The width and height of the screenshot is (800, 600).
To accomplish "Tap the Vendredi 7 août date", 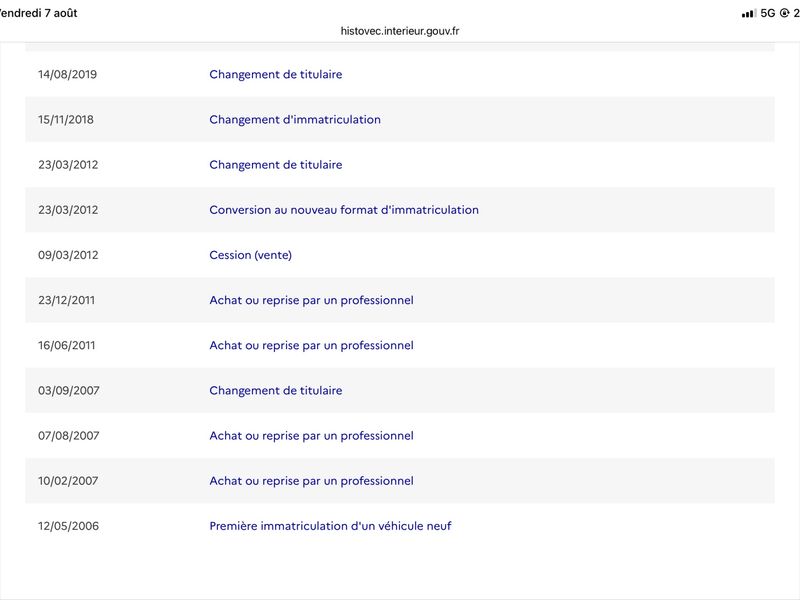I will coord(38,13).
